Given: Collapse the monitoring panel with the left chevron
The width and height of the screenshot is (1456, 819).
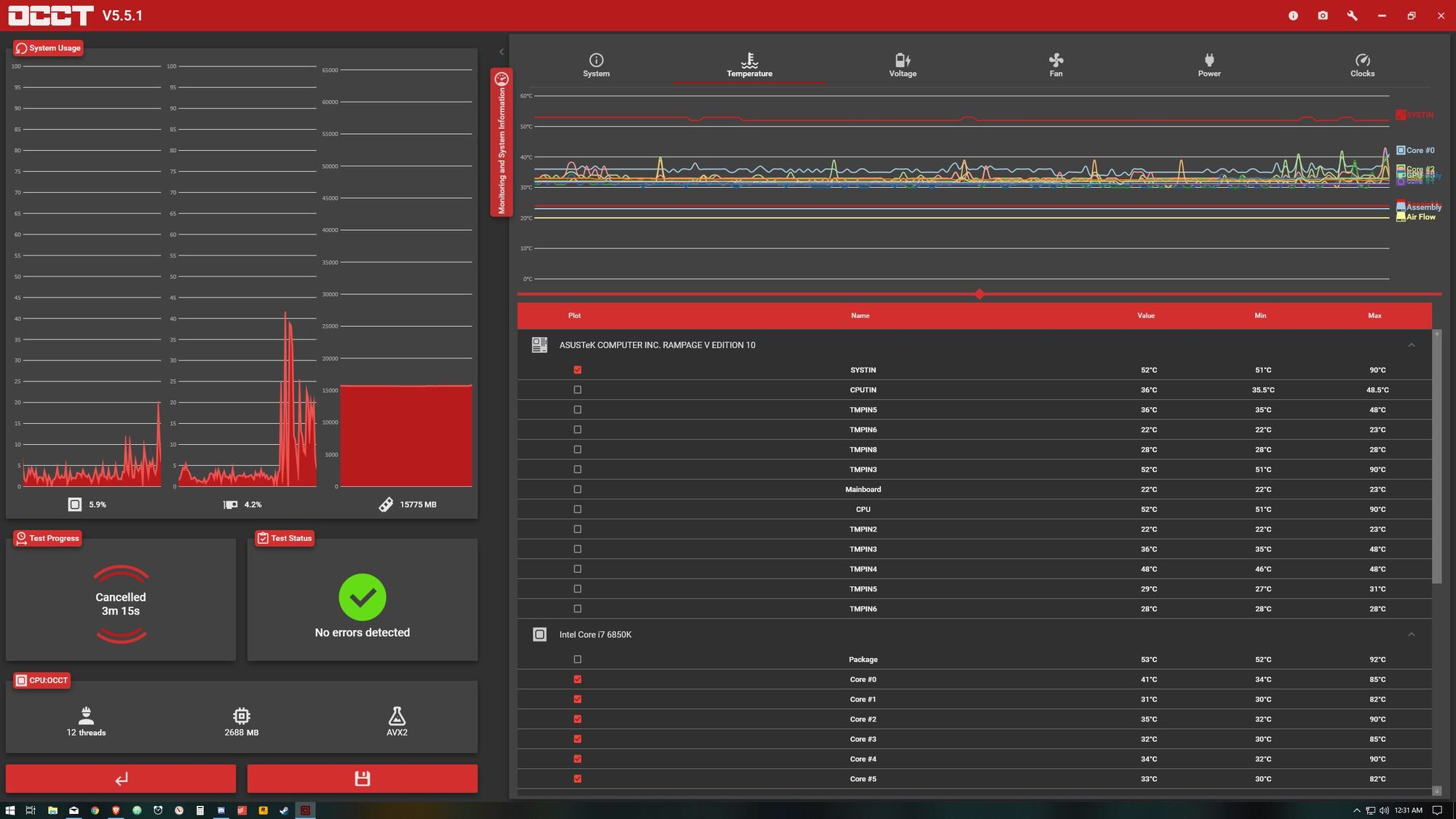Looking at the screenshot, I should point(501,52).
